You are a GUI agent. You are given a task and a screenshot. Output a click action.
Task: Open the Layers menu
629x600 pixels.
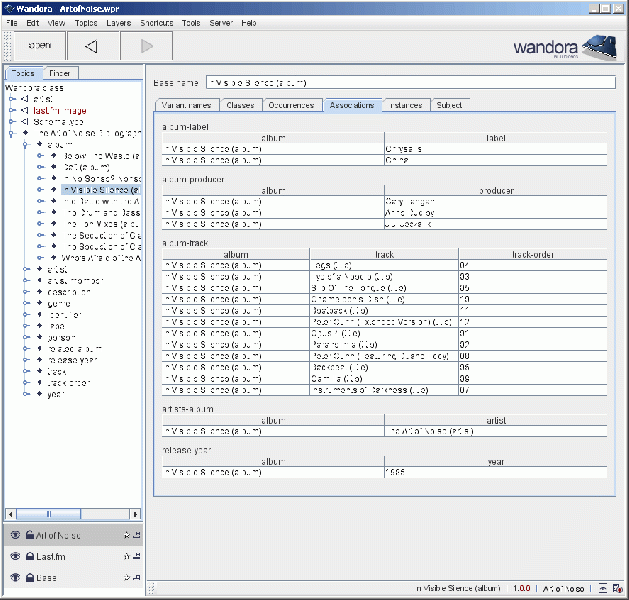tap(118, 22)
